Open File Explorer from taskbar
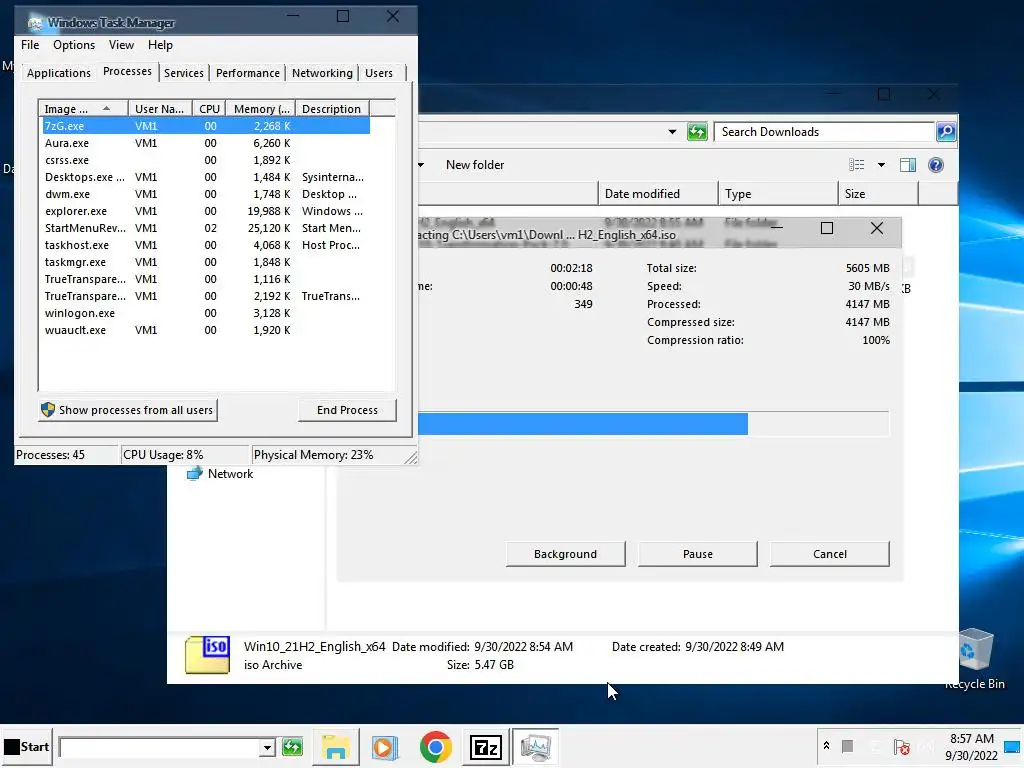The width and height of the screenshot is (1024, 768). (x=336, y=747)
